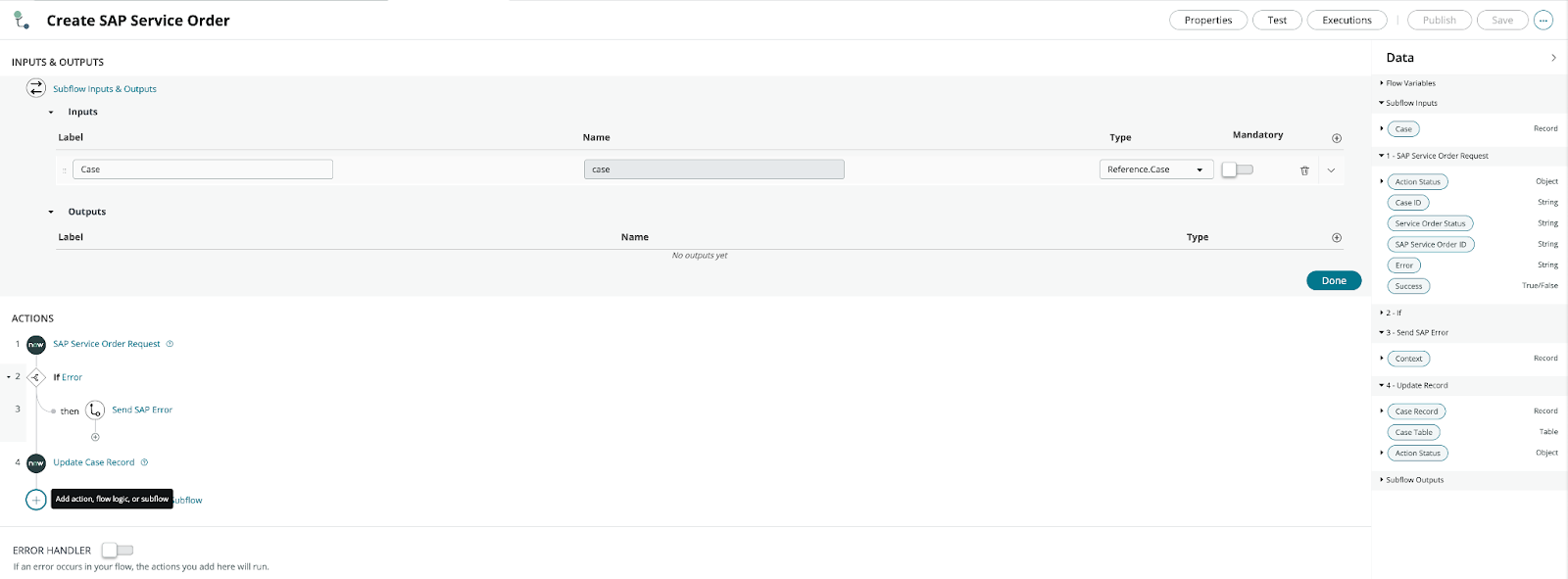This screenshot has height=579, width=1568.
Task: Select the Context data pill
Action: tap(1408, 359)
